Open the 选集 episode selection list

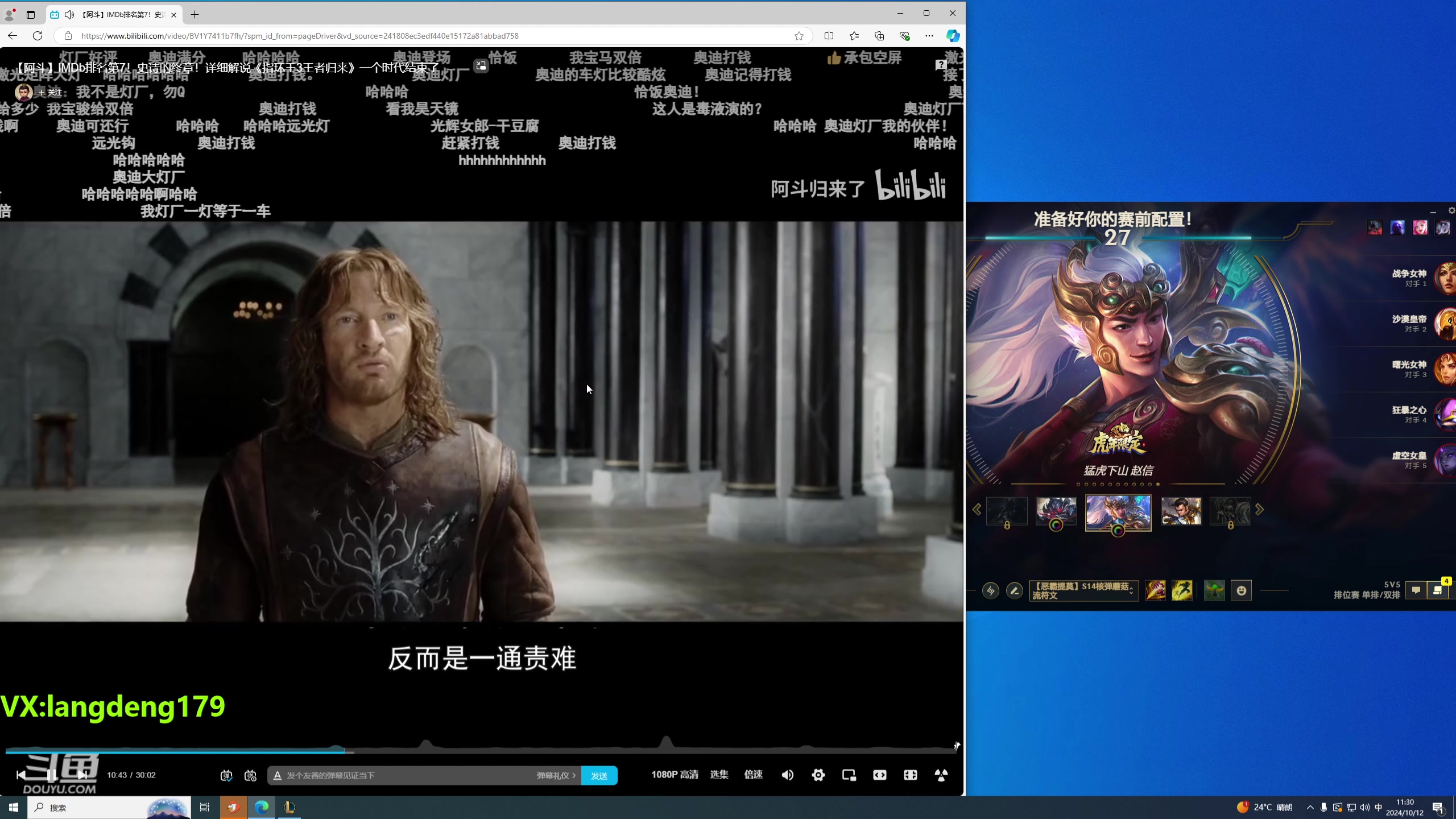[x=719, y=775]
